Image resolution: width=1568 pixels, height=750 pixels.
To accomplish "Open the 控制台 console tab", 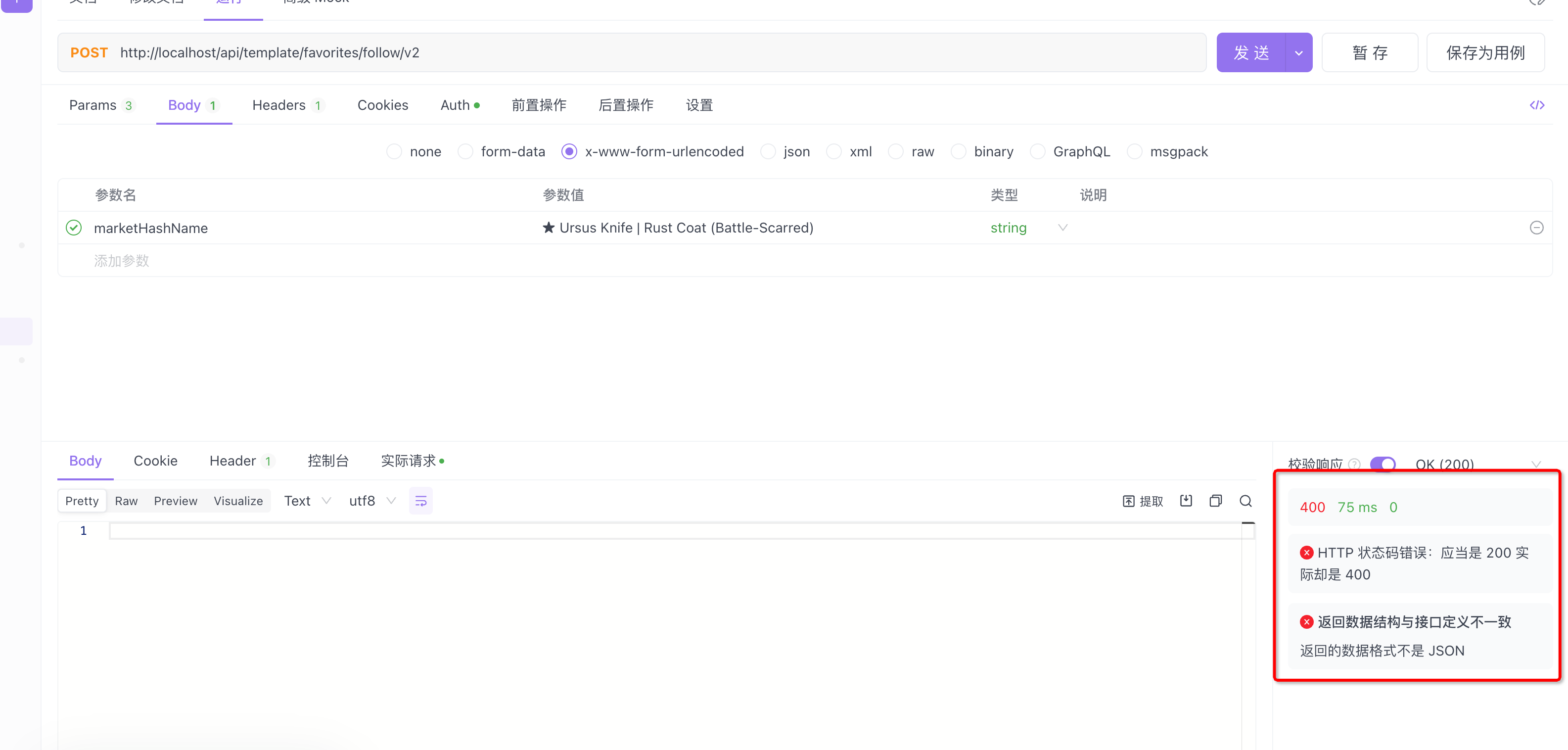I will [x=328, y=461].
